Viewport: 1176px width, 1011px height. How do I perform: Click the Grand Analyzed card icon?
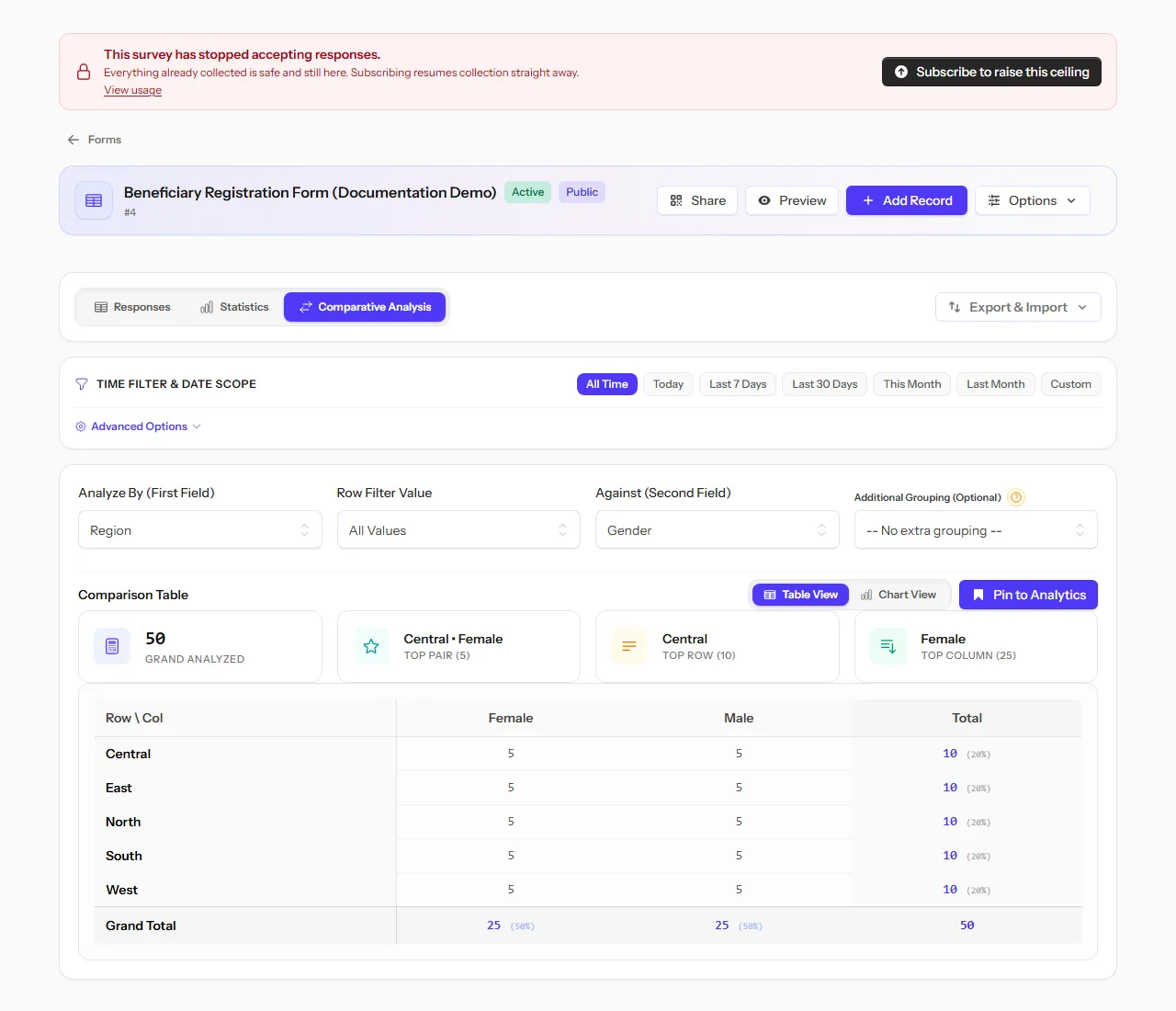pyautogui.click(x=112, y=646)
